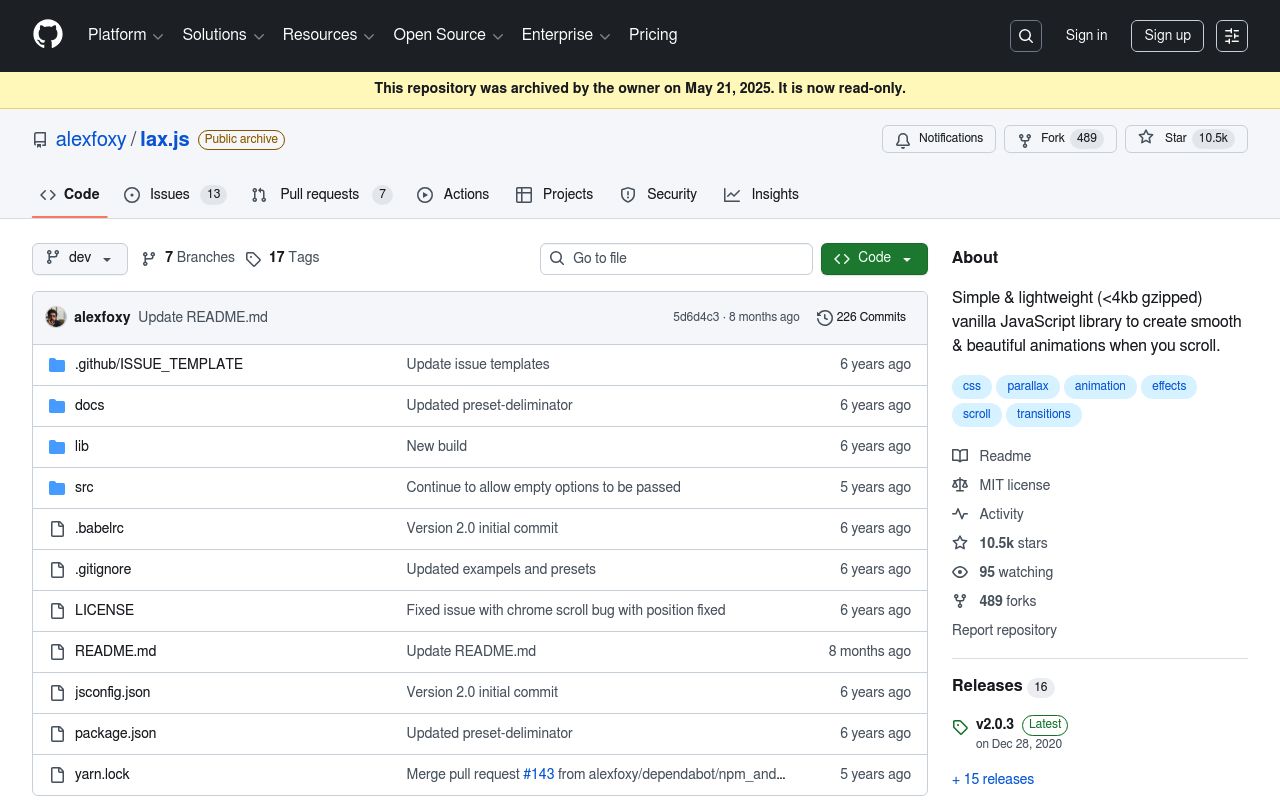Switch to the Pull requests tab
Screen dimensions: 1280x800
click(x=320, y=195)
